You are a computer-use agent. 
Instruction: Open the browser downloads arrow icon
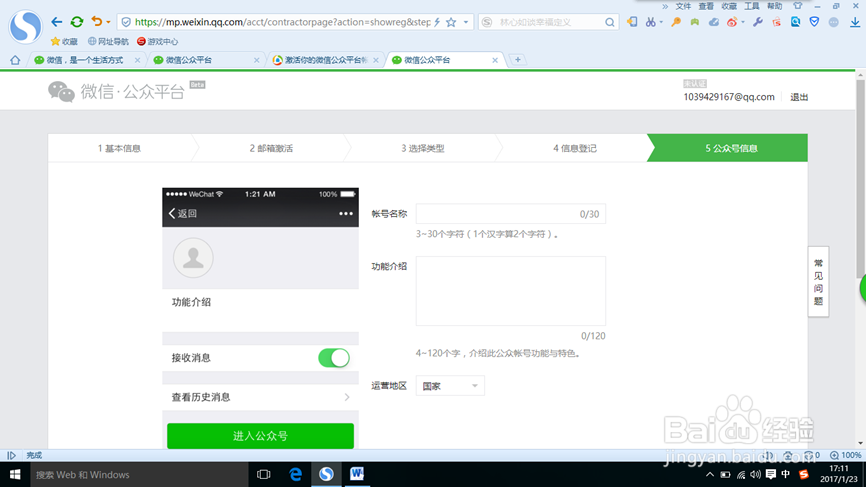coord(854,22)
